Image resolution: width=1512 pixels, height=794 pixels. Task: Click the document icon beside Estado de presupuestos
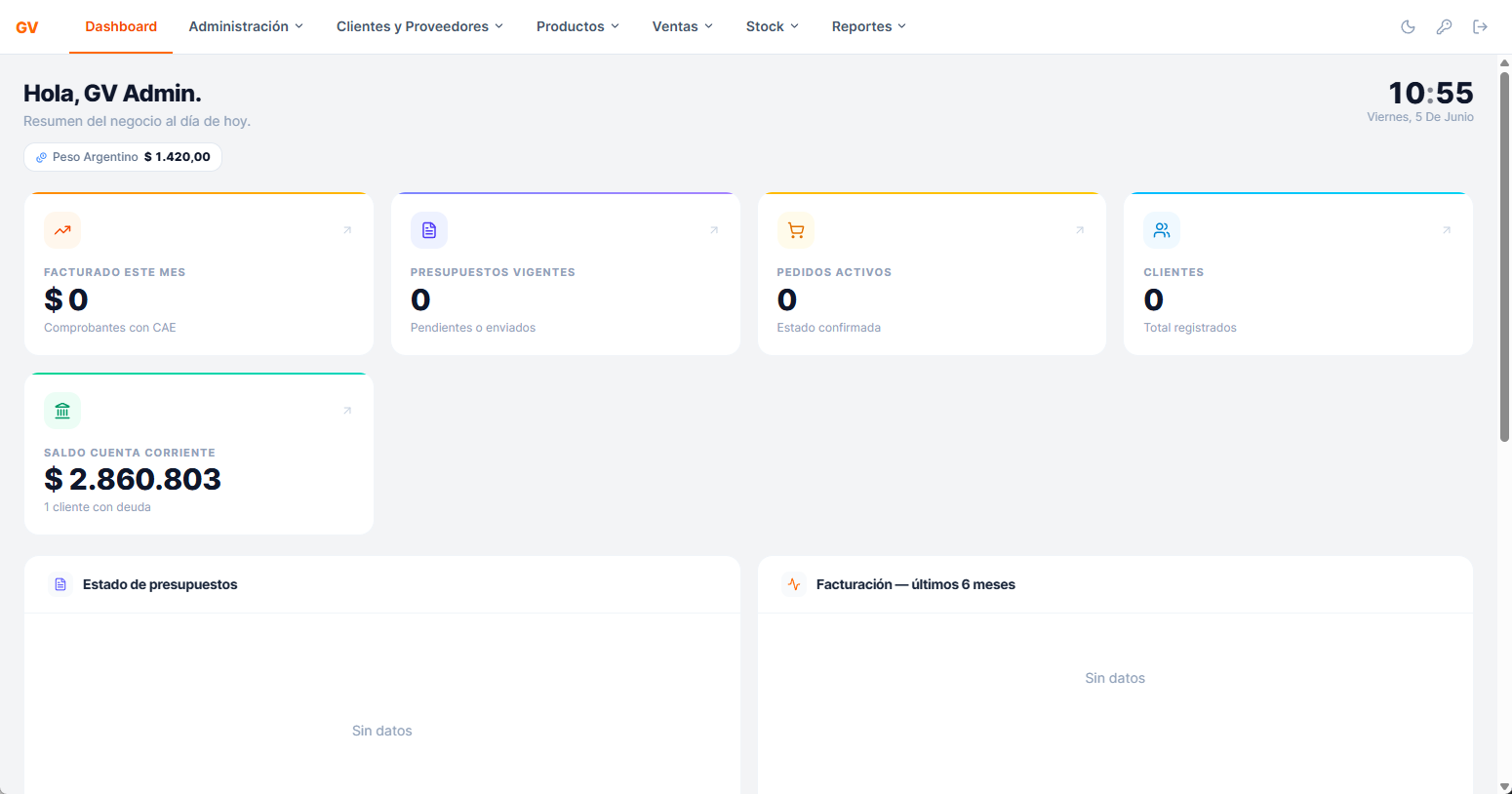click(x=60, y=584)
